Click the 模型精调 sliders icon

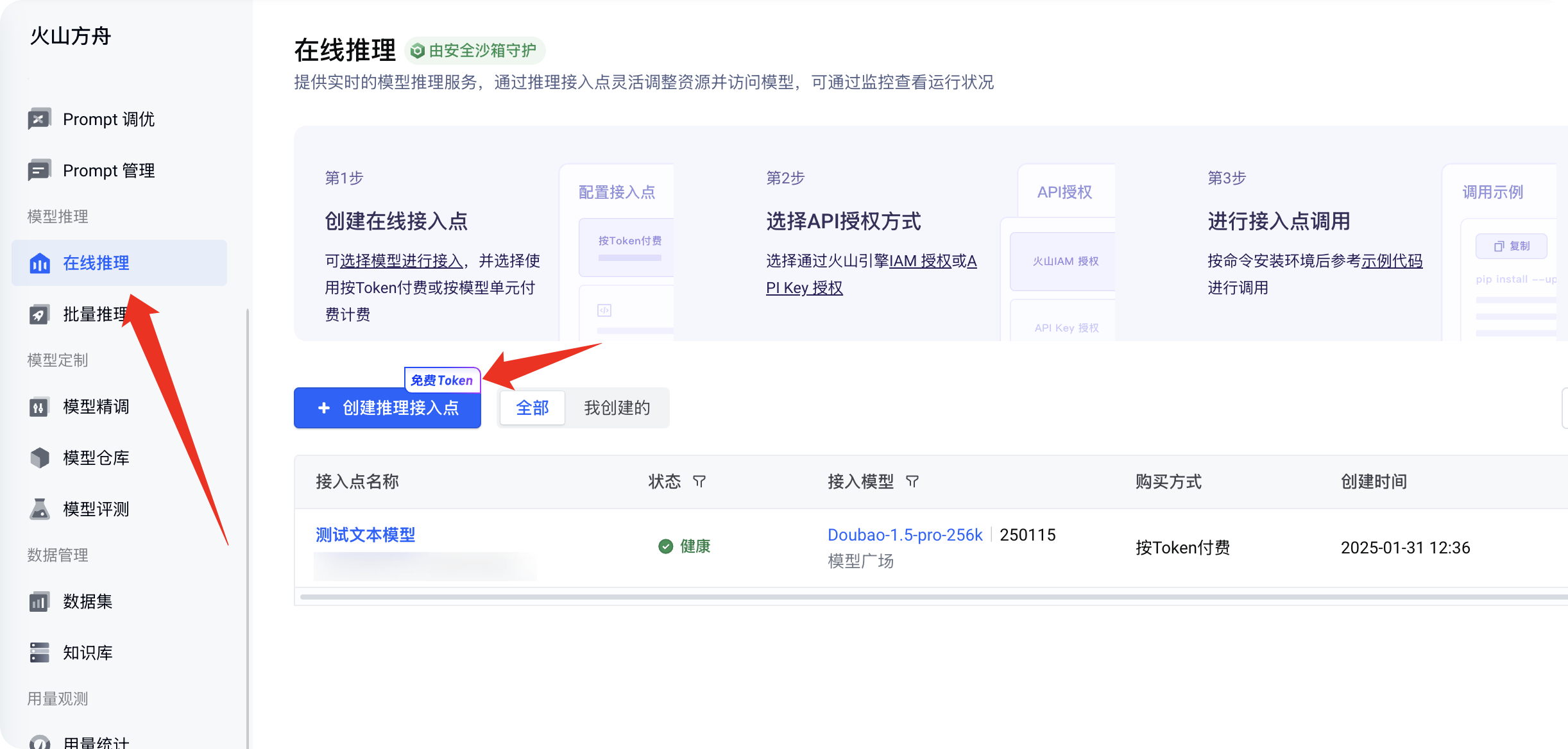[x=39, y=407]
